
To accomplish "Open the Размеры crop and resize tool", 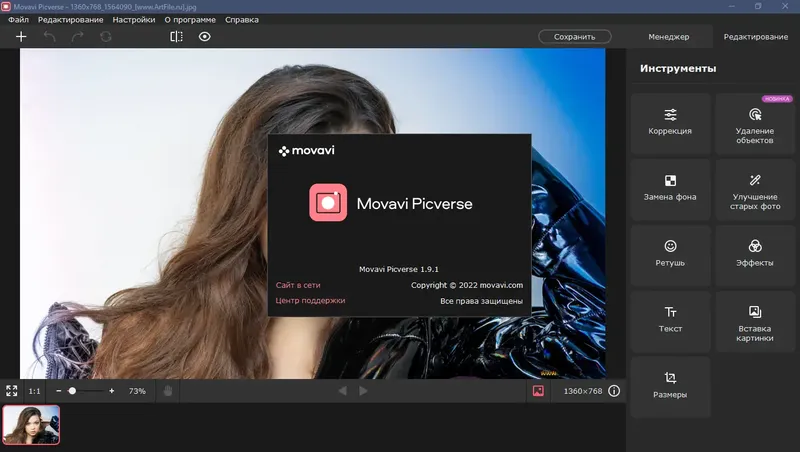I will pos(670,387).
